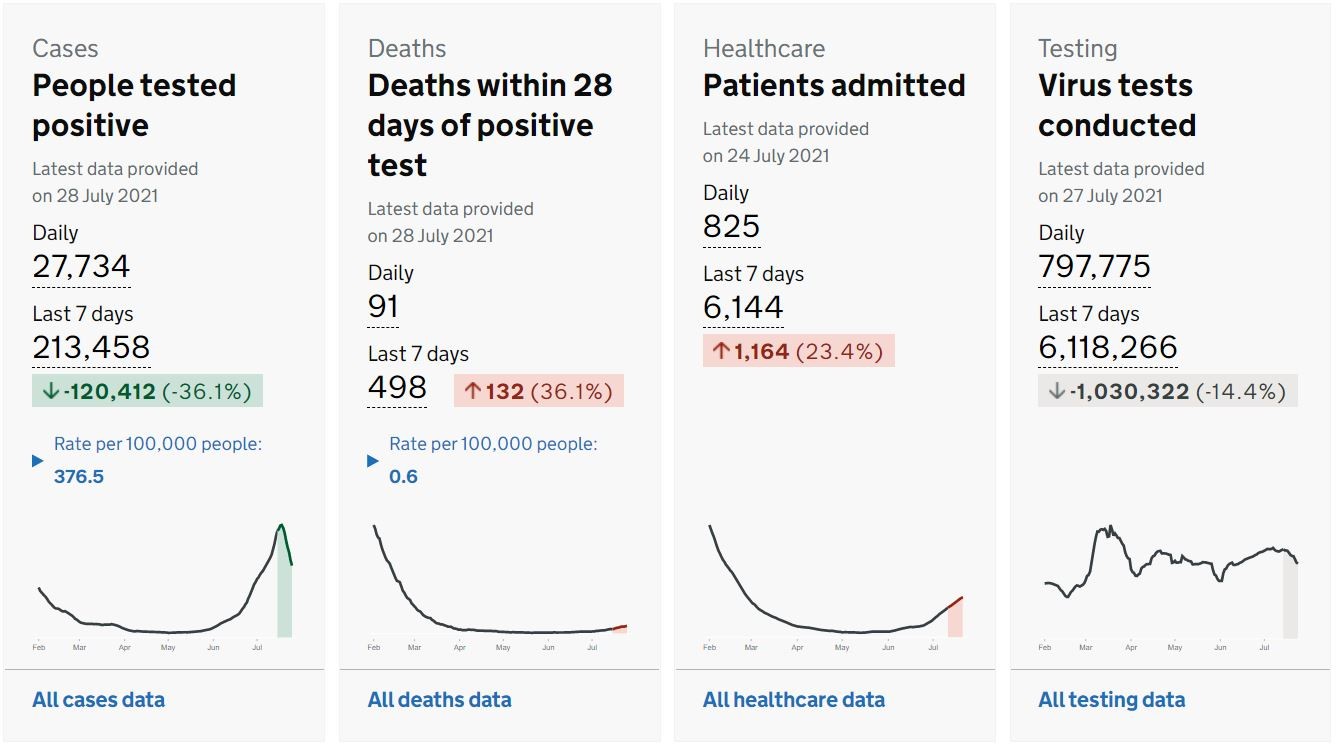Click the red deaths change badge 132

(x=539, y=391)
